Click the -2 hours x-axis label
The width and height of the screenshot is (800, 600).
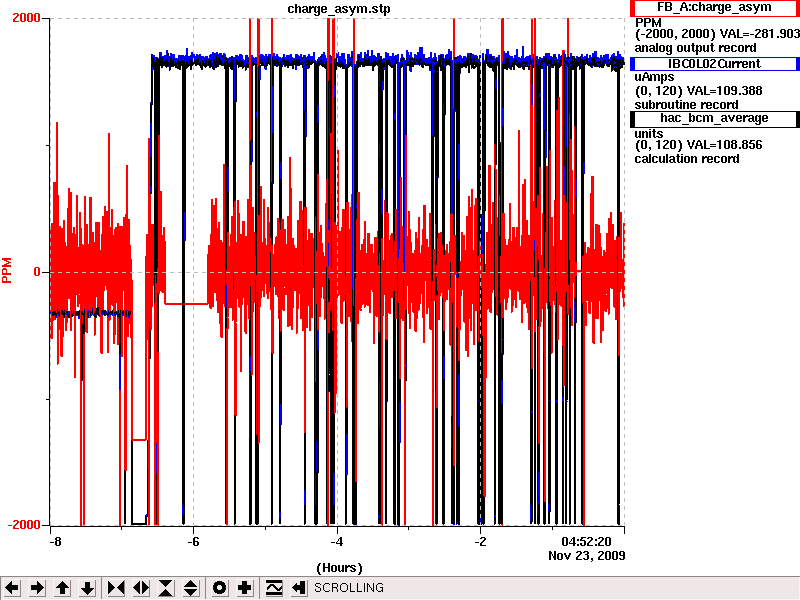tap(480, 541)
